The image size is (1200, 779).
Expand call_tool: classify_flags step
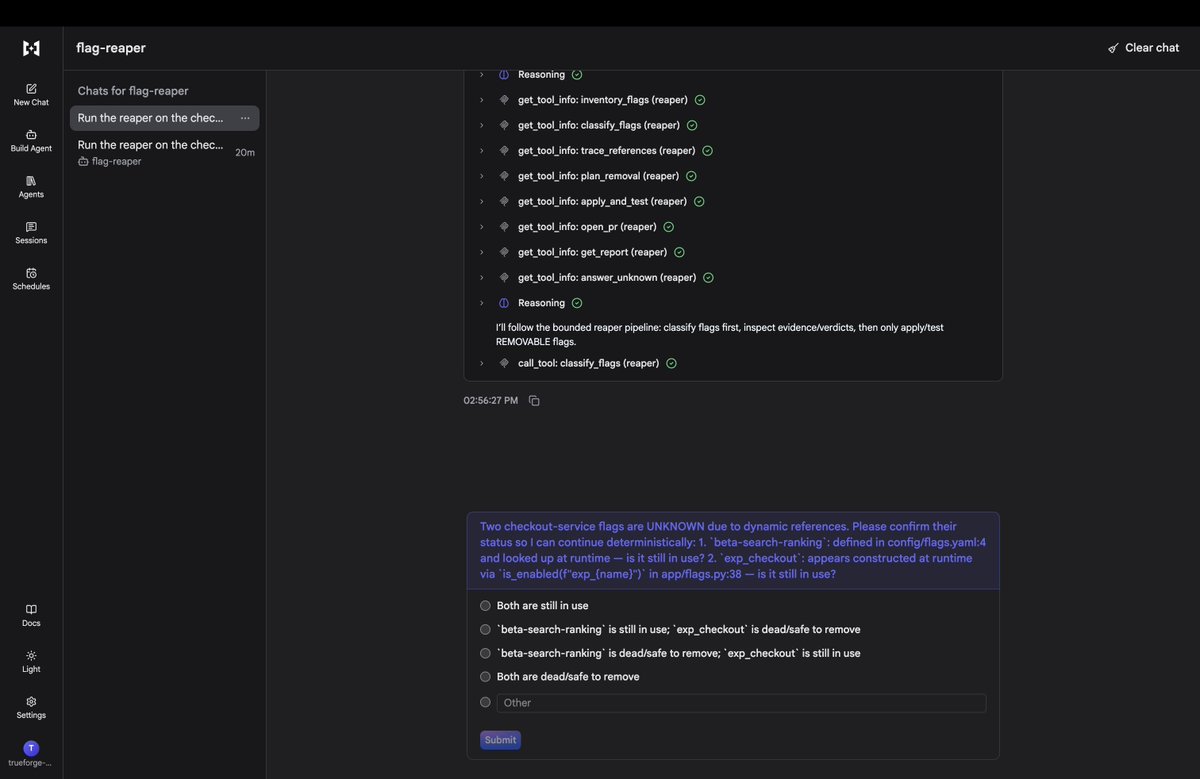click(x=481, y=363)
